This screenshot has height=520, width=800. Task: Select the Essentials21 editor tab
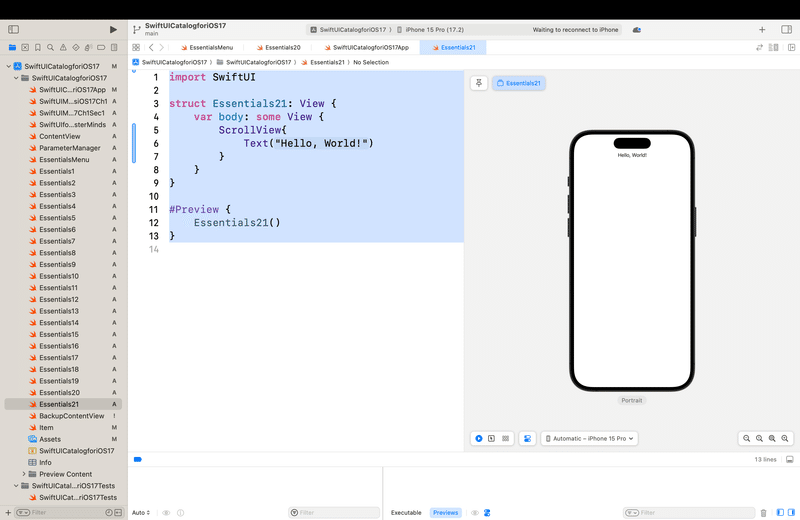pos(453,47)
